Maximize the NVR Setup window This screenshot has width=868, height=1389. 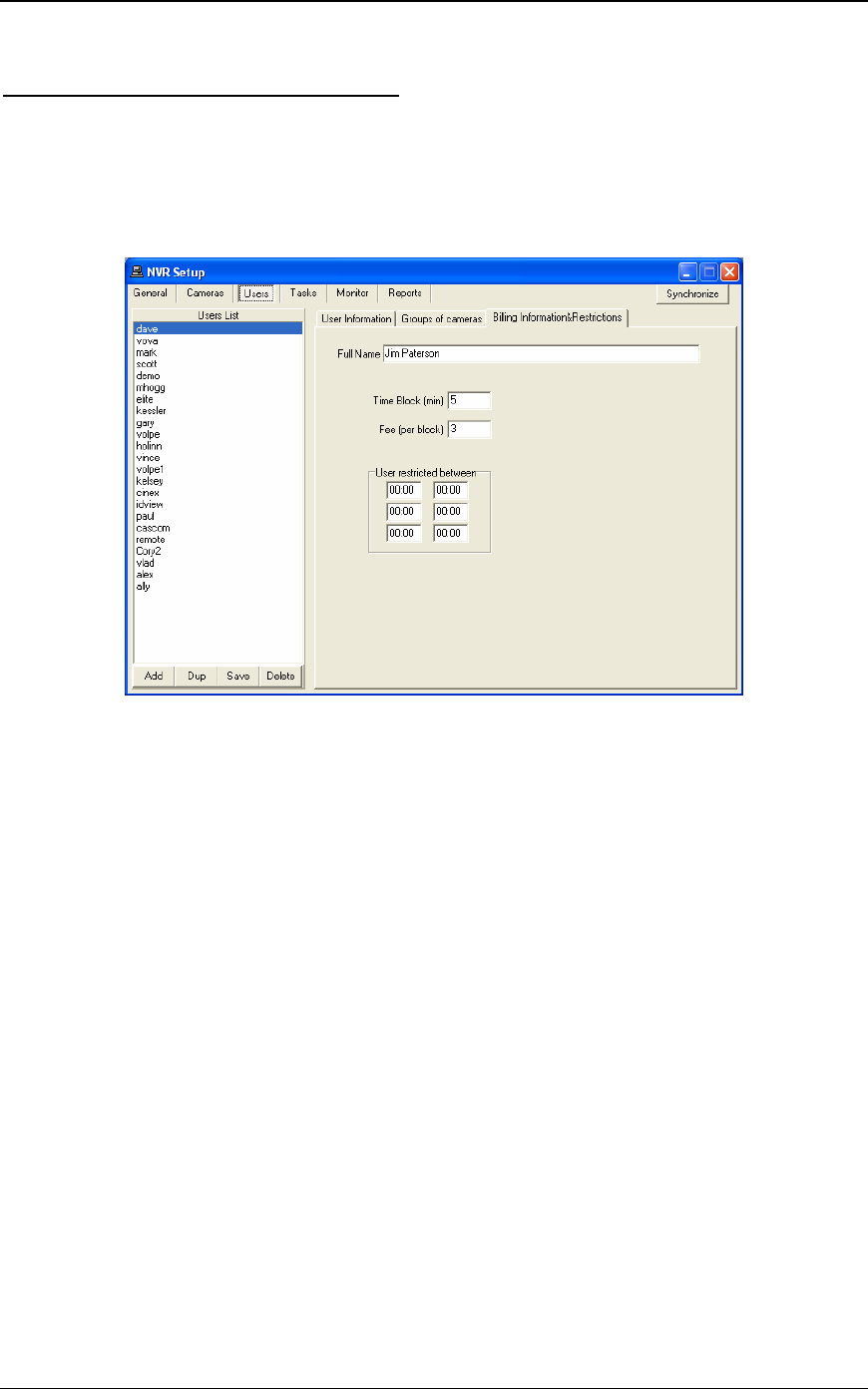point(709,271)
